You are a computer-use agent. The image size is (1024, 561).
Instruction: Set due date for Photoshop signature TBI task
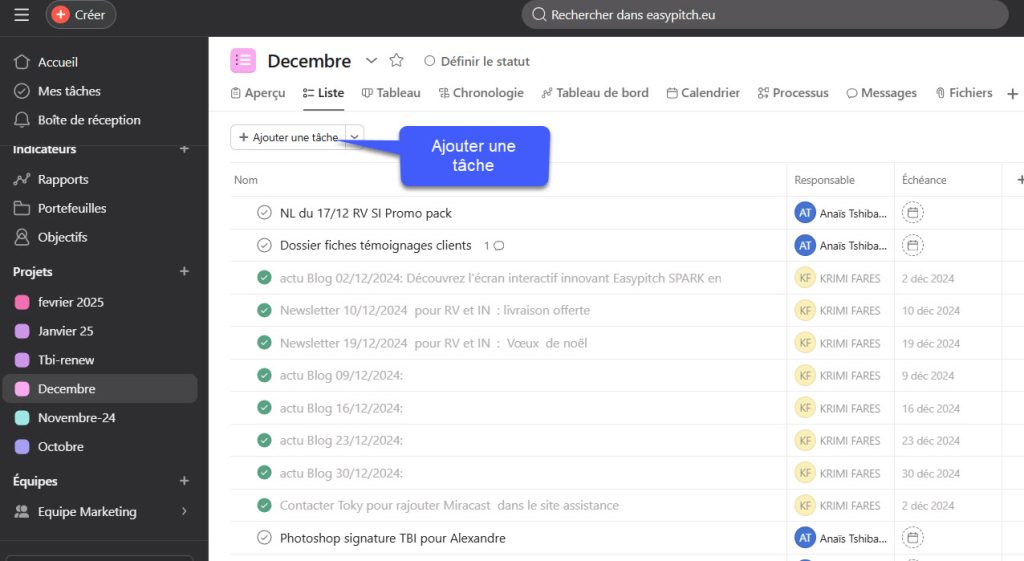912,538
